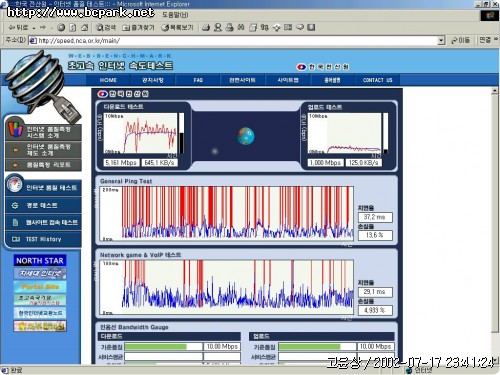Open the 즐겨찾기 favorites toolbar button
Screen dimensions: 500x375
click(x=138, y=28)
